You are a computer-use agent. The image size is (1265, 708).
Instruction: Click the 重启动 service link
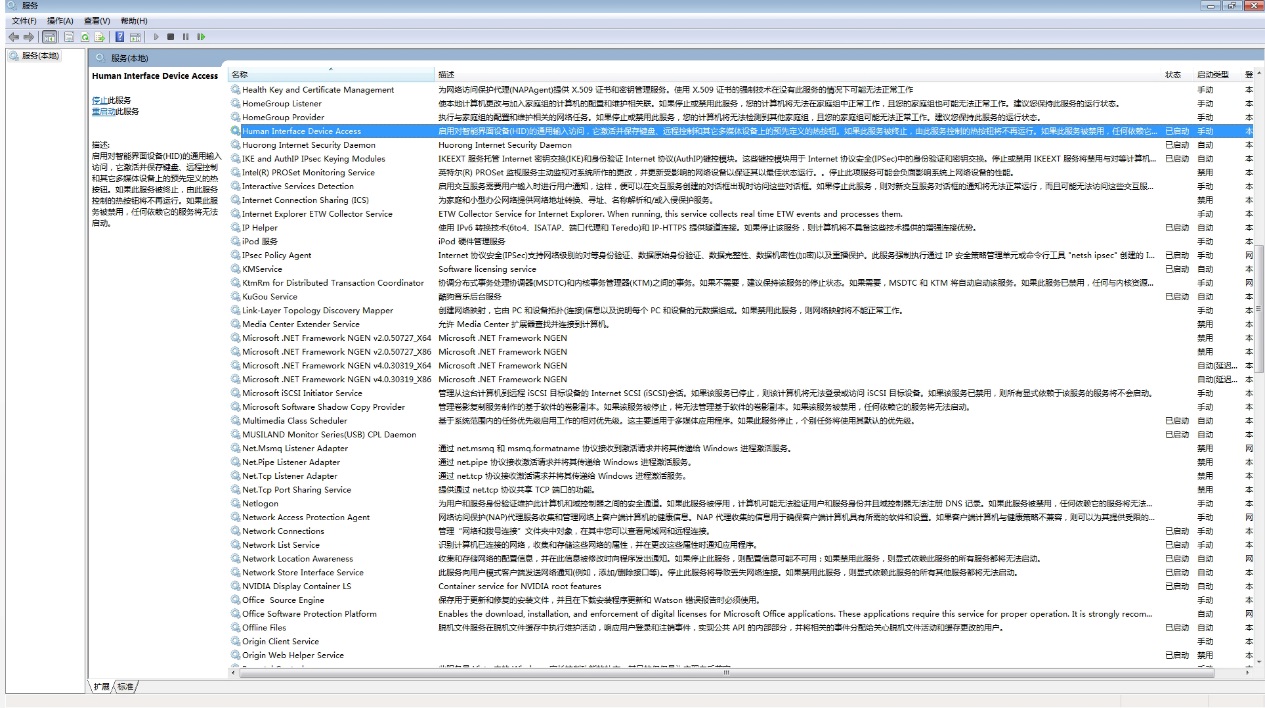tap(102, 111)
